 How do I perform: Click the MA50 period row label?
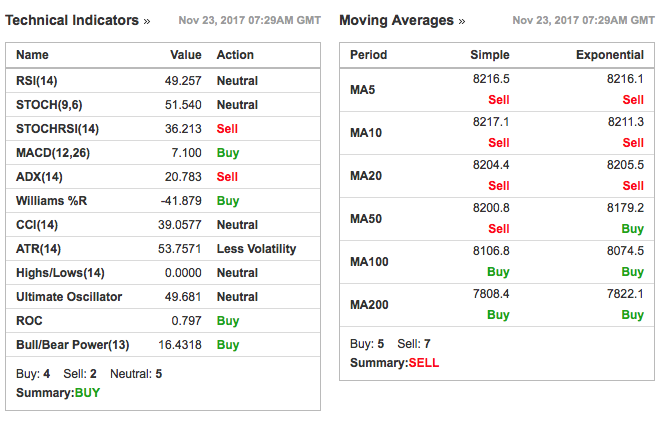click(x=367, y=219)
